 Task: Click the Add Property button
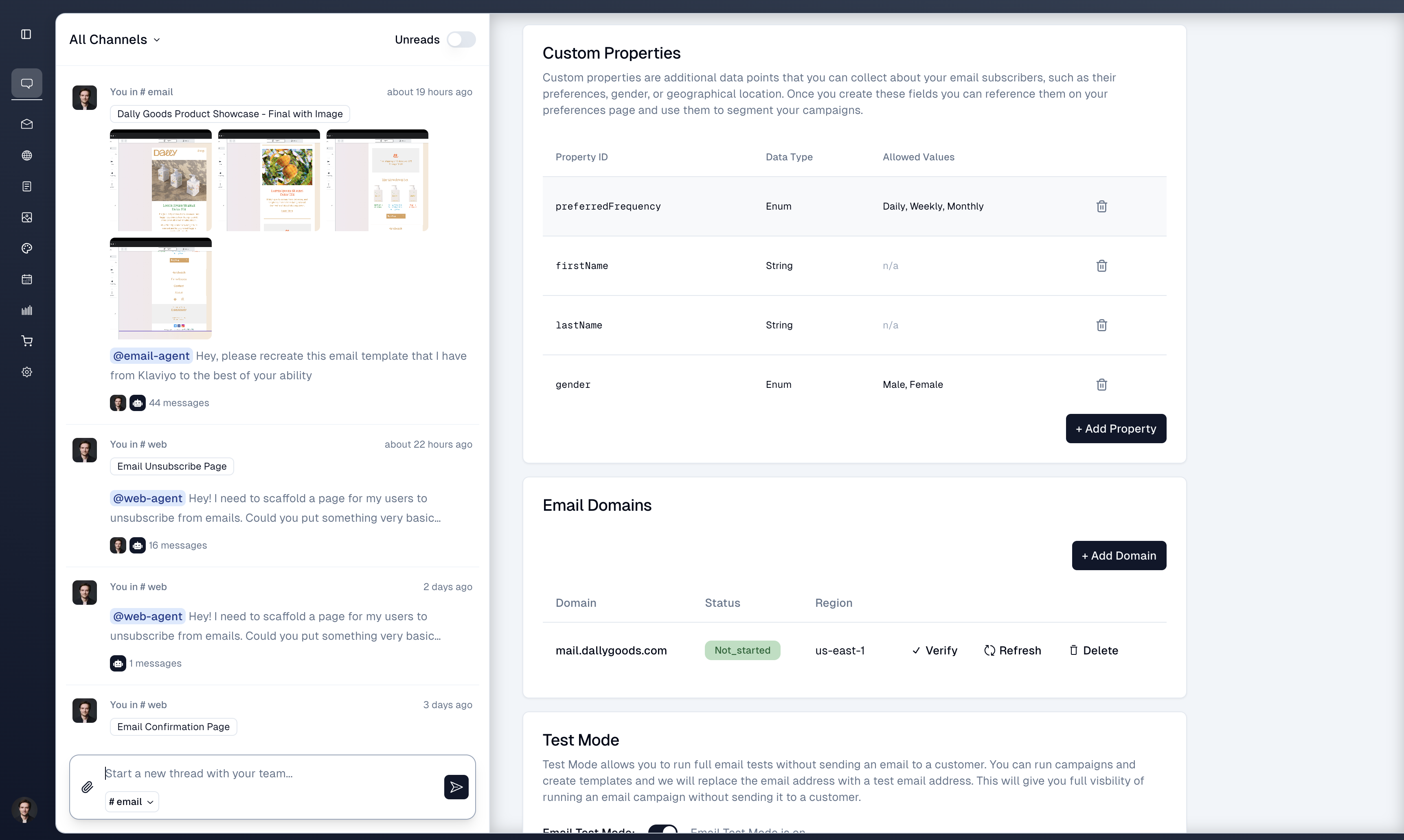click(x=1116, y=428)
